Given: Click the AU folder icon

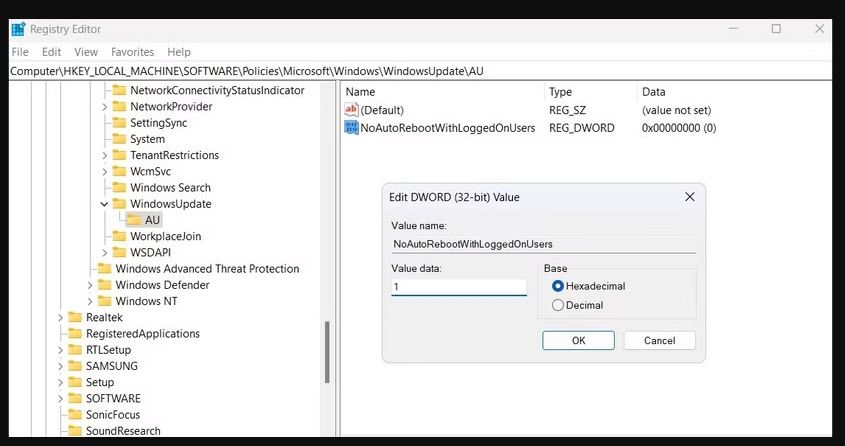Looking at the screenshot, I should point(133,220).
